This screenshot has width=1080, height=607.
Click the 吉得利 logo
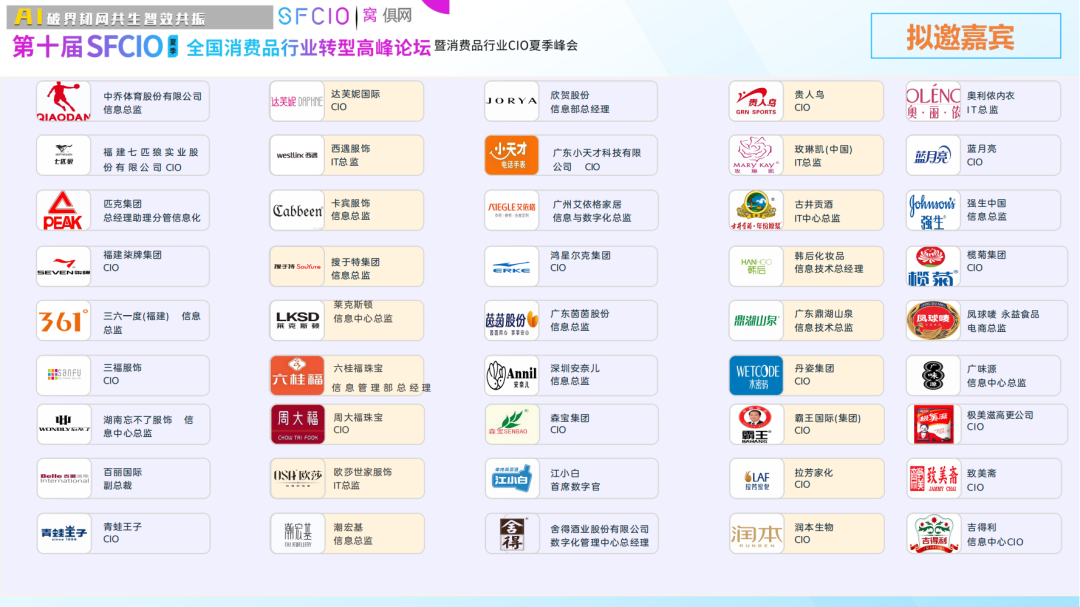933,533
